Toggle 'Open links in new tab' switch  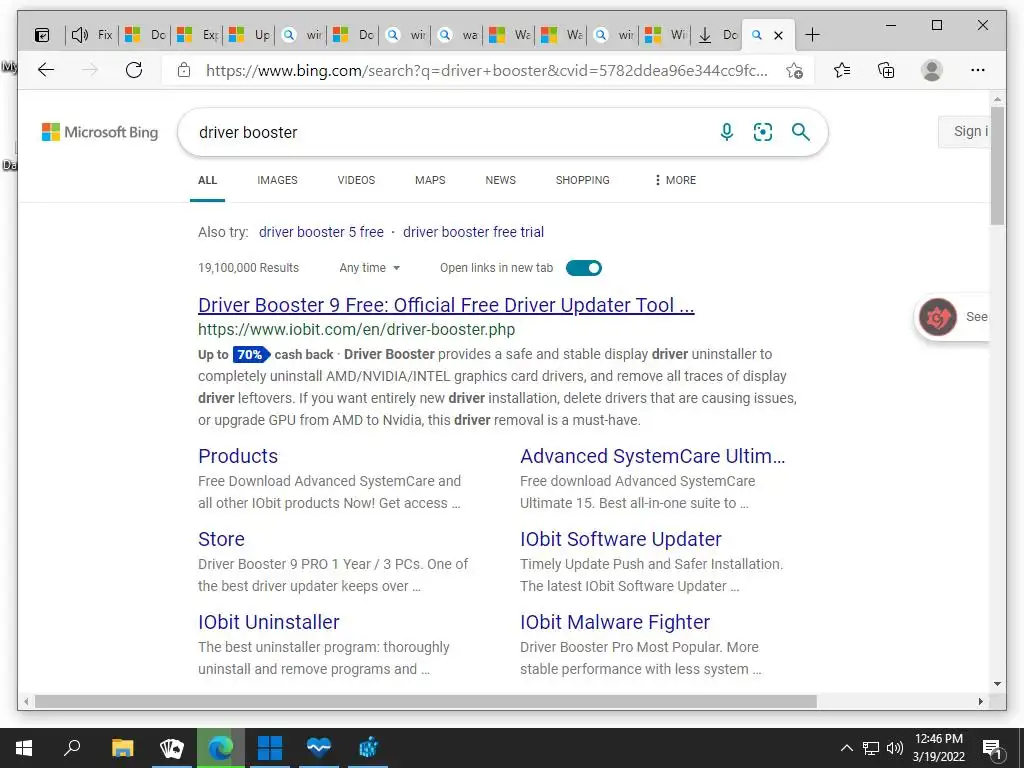pyautogui.click(x=584, y=268)
